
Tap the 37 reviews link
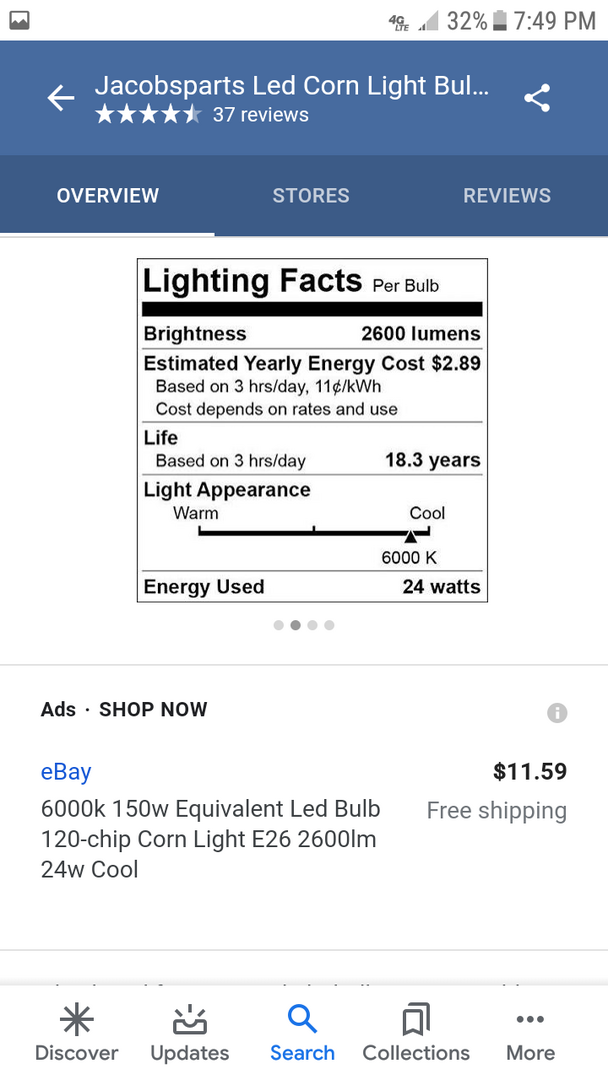coord(260,115)
